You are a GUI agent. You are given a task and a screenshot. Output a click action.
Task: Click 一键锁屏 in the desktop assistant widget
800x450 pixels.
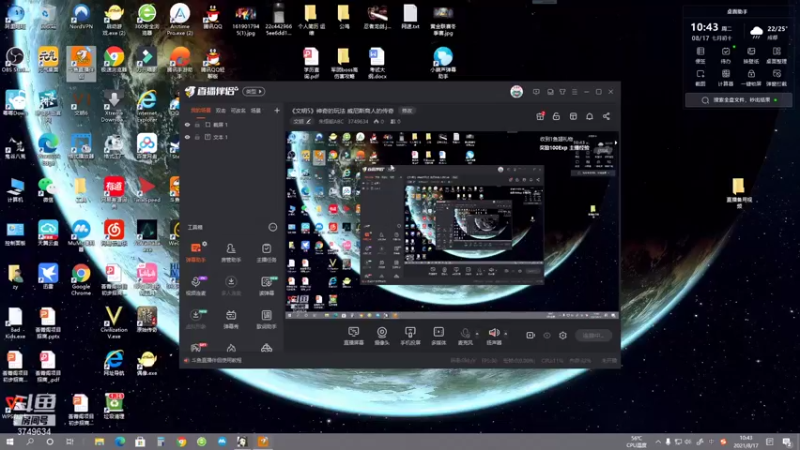pyautogui.click(x=751, y=78)
